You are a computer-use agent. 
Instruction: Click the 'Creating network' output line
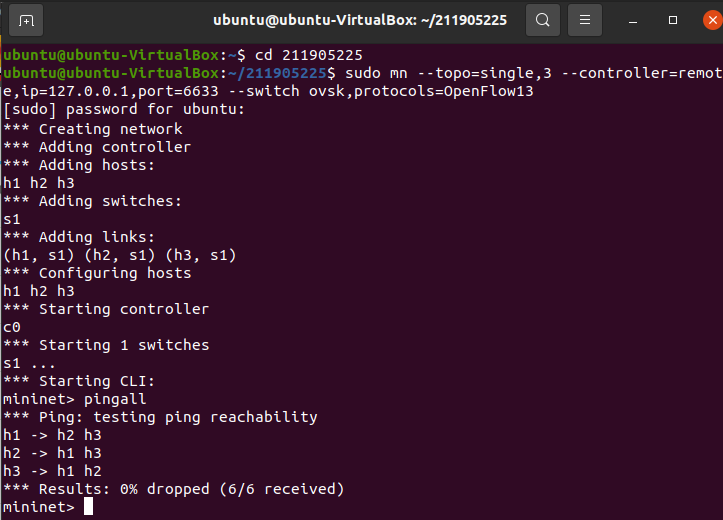(x=93, y=129)
